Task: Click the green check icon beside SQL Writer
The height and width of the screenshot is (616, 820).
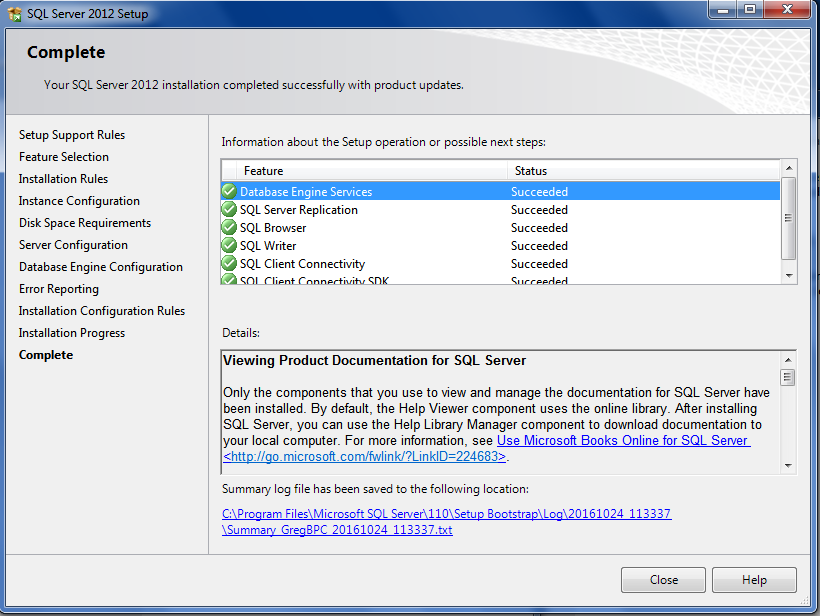Action: (x=229, y=245)
